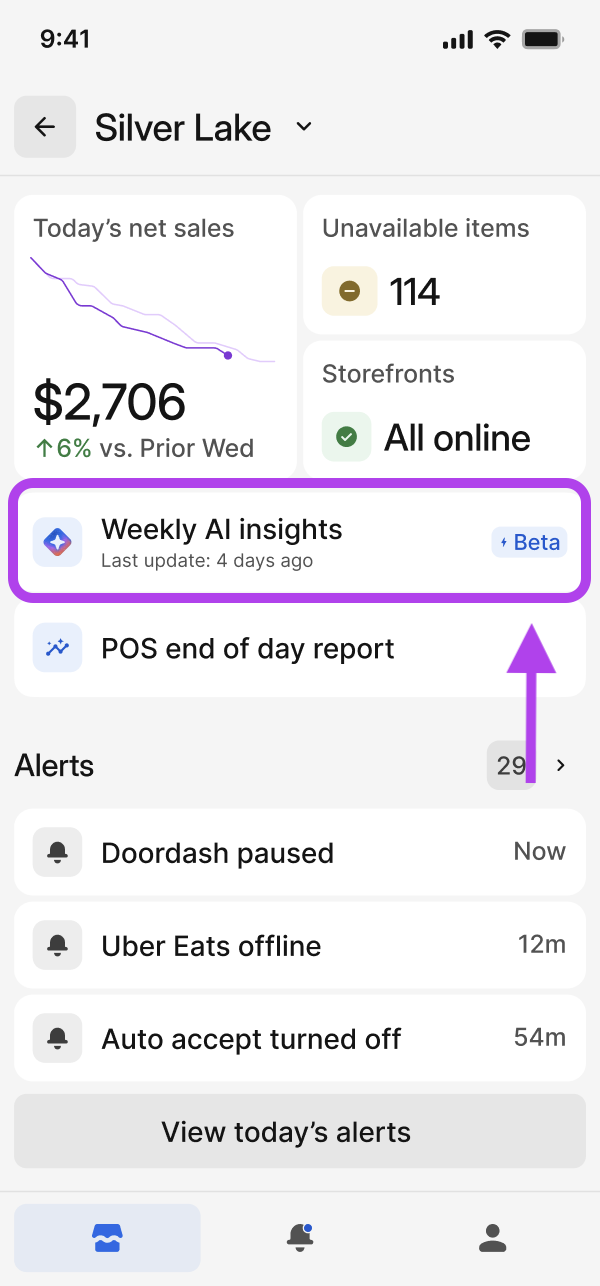Screen dimensions: 600x1286
Task: Open the Unavailable items card showing 114
Action: (x=444, y=265)
